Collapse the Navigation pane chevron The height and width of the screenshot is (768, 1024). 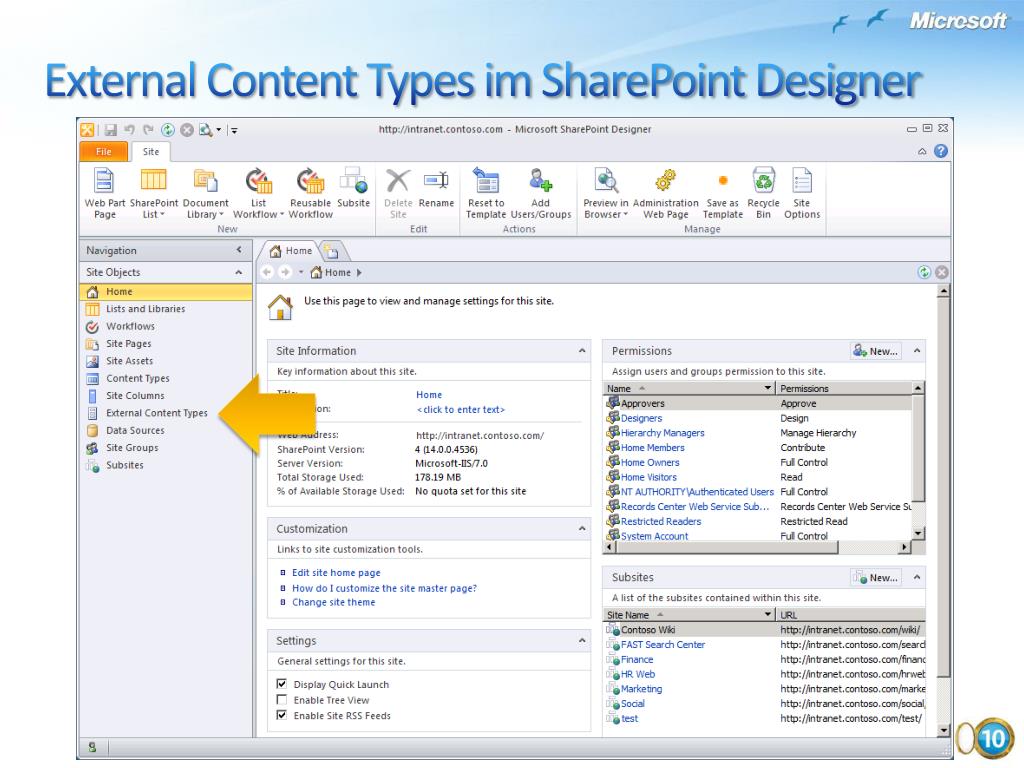[239, 250]
